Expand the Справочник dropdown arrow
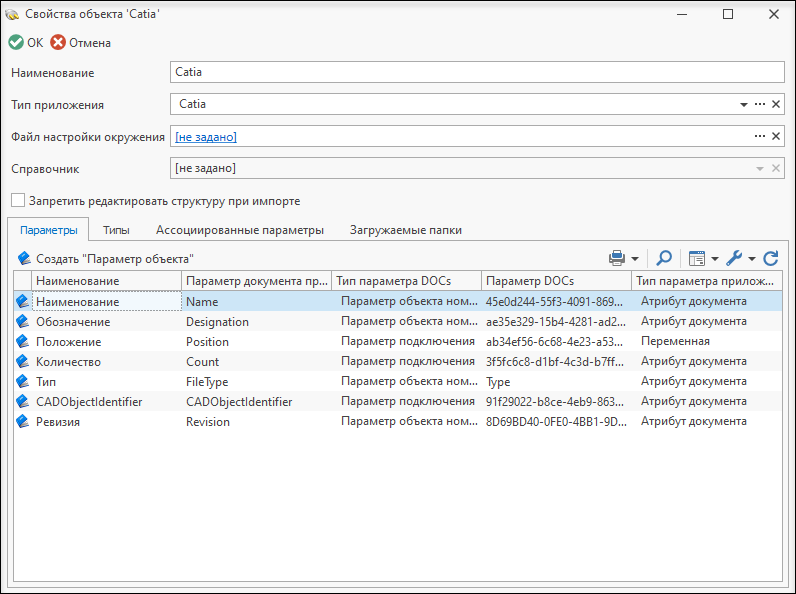Viewport: 796px width, 594px height. coord(760,169)
